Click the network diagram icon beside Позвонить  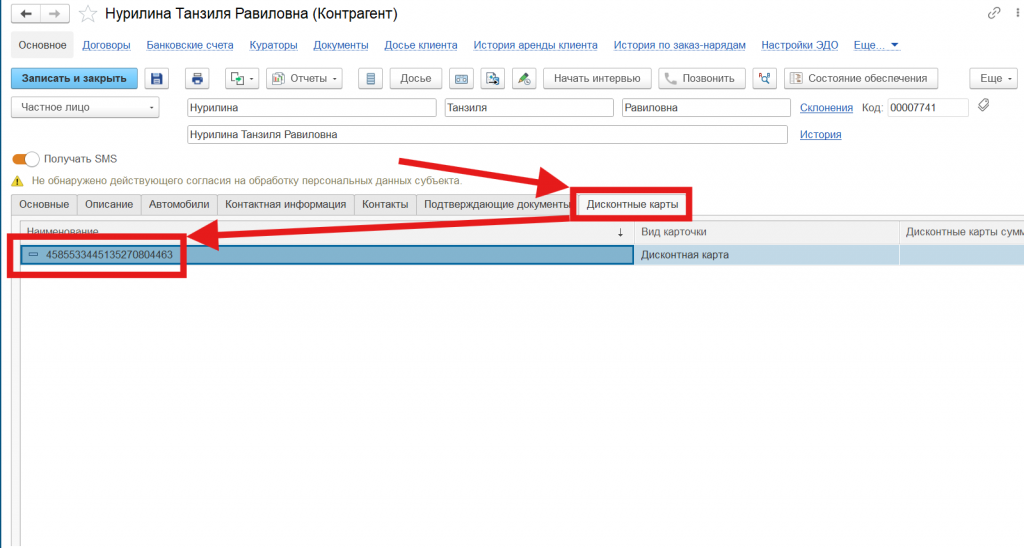[765, 78]
